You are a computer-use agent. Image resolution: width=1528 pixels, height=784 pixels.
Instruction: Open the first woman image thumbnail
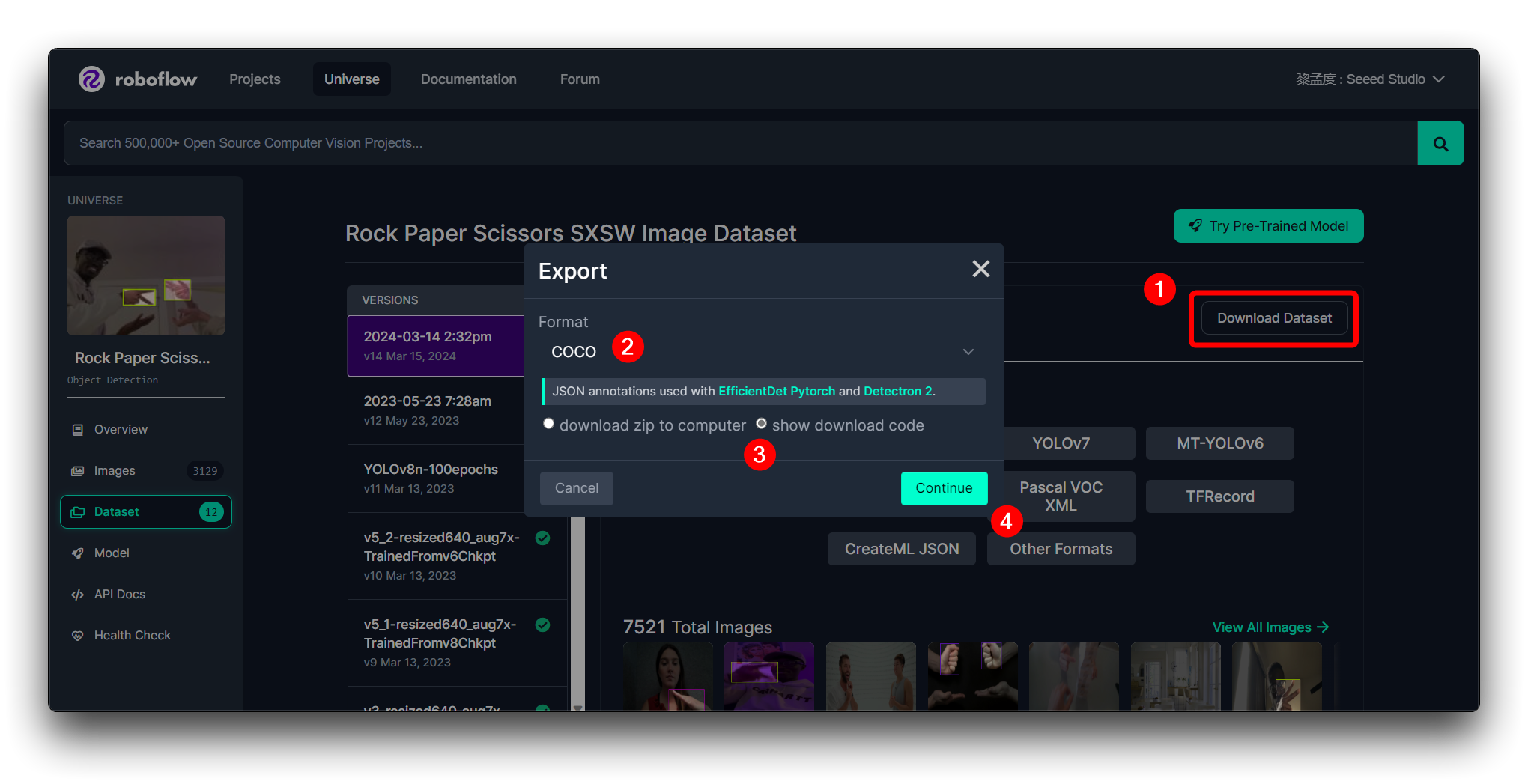667,677
